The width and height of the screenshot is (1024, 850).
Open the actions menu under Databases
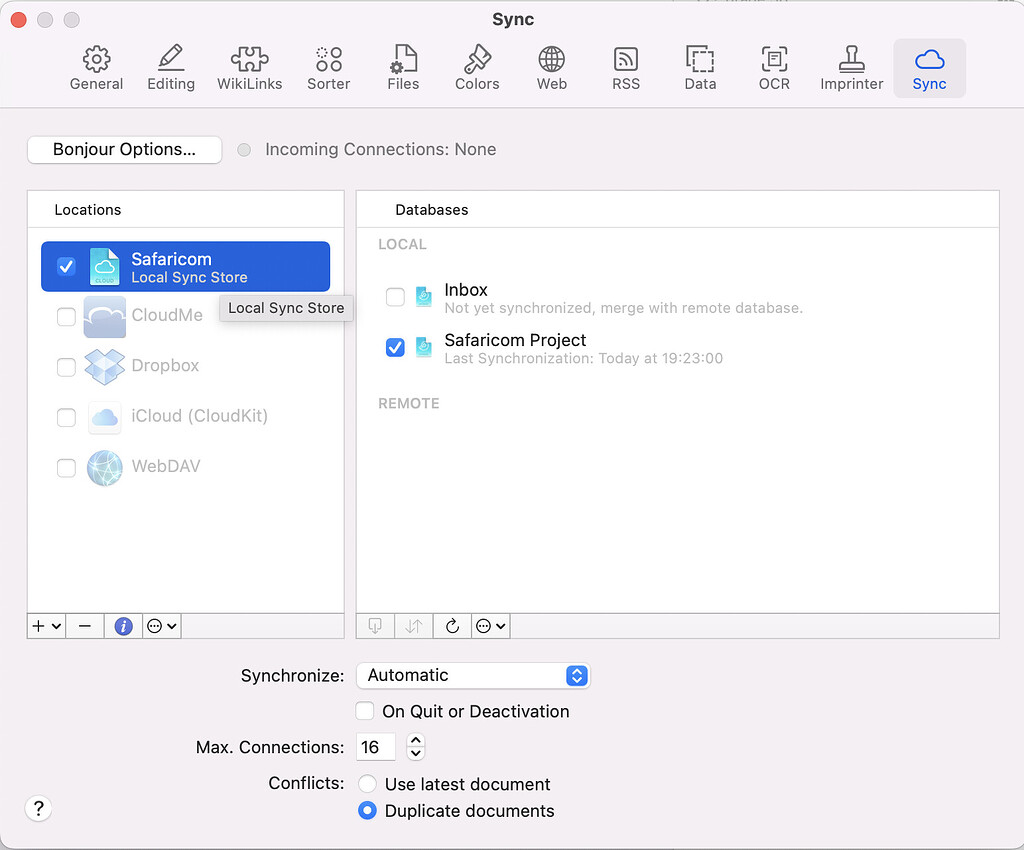(x=490, y=625)
